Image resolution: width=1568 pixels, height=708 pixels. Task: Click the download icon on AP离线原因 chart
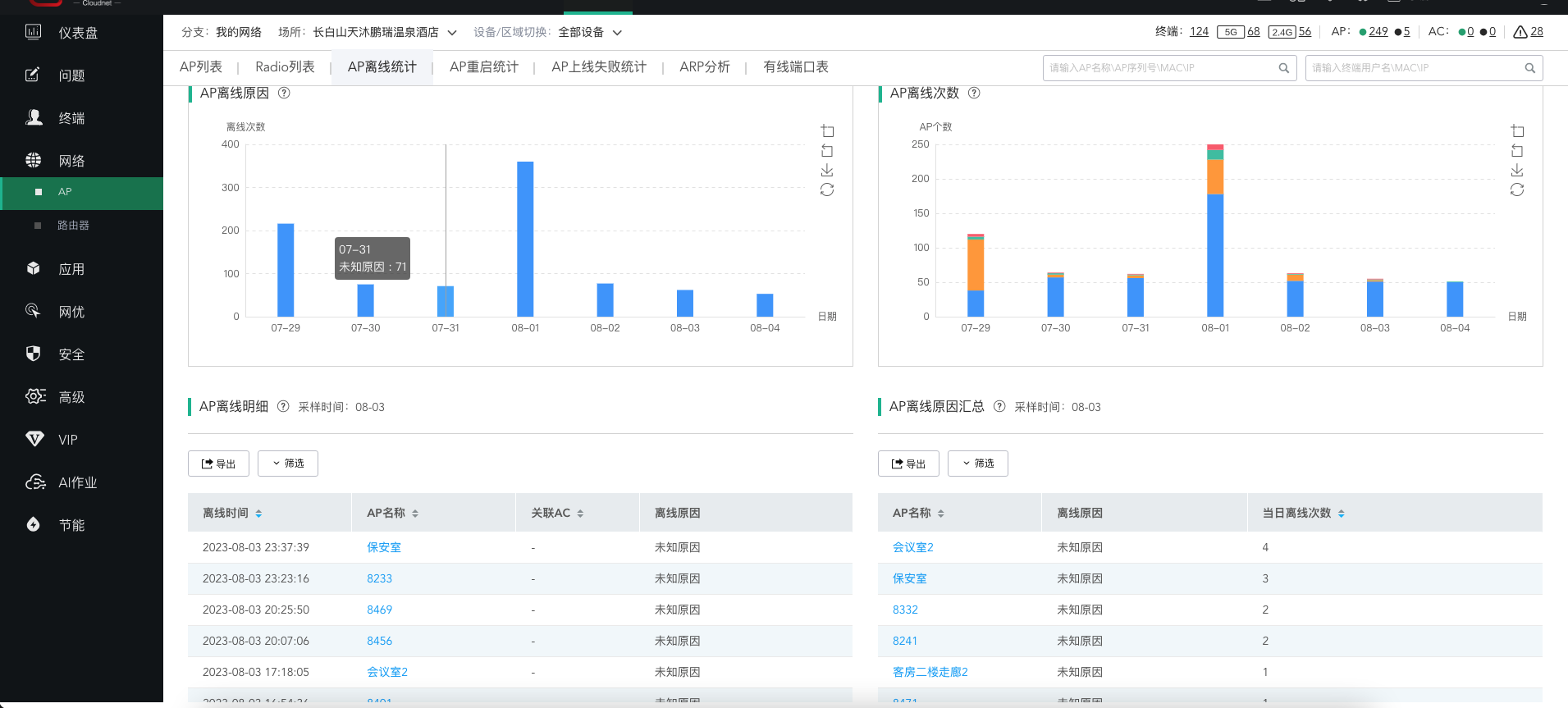827,171
